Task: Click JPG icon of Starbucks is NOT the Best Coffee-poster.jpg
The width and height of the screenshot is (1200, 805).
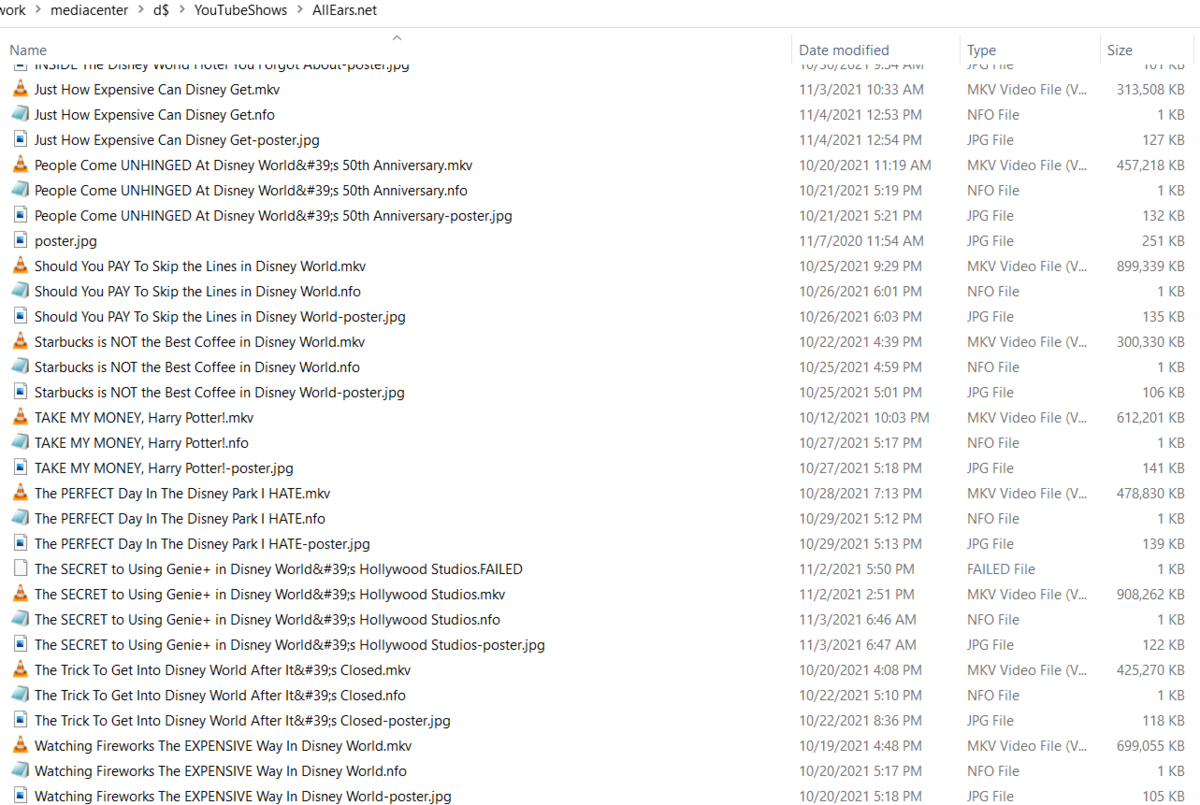Action: point(20,392)
